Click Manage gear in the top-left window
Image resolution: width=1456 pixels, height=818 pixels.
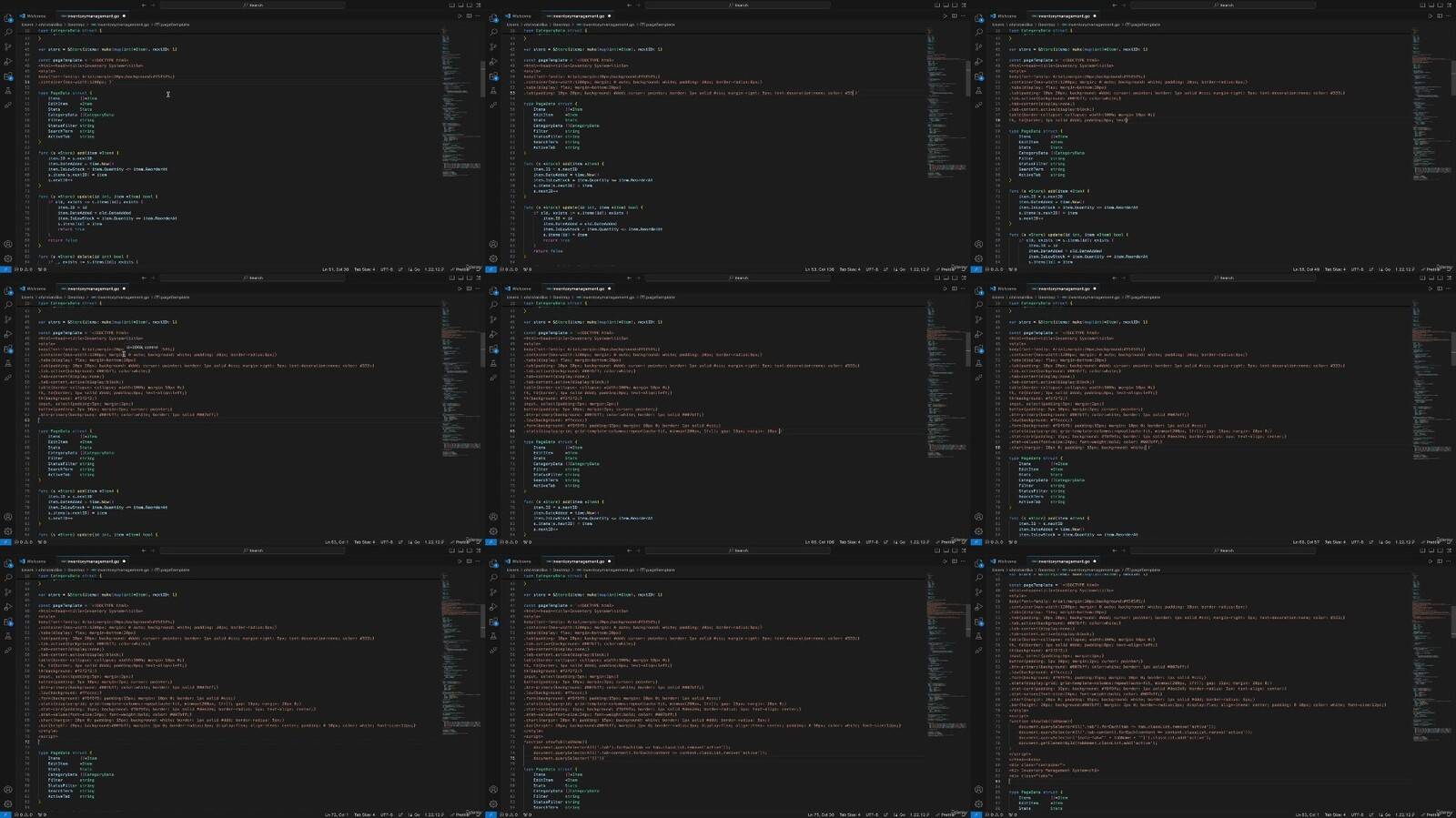[x=8, y=258]
